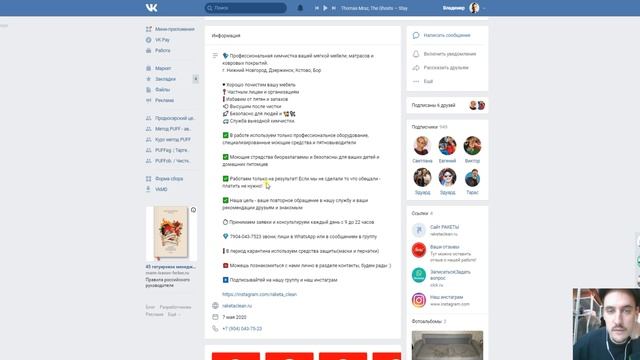Open VKMD in the left menu
This screenshot has height=360, width=640.
click(161, 189)
